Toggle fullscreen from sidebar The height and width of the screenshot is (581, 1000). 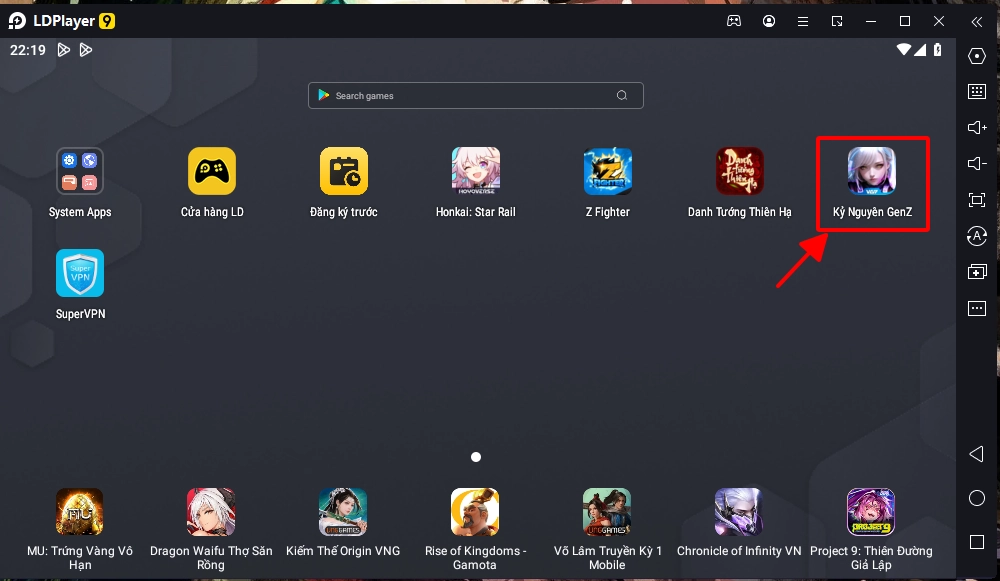pyautogui.click(x=977, y=200)
